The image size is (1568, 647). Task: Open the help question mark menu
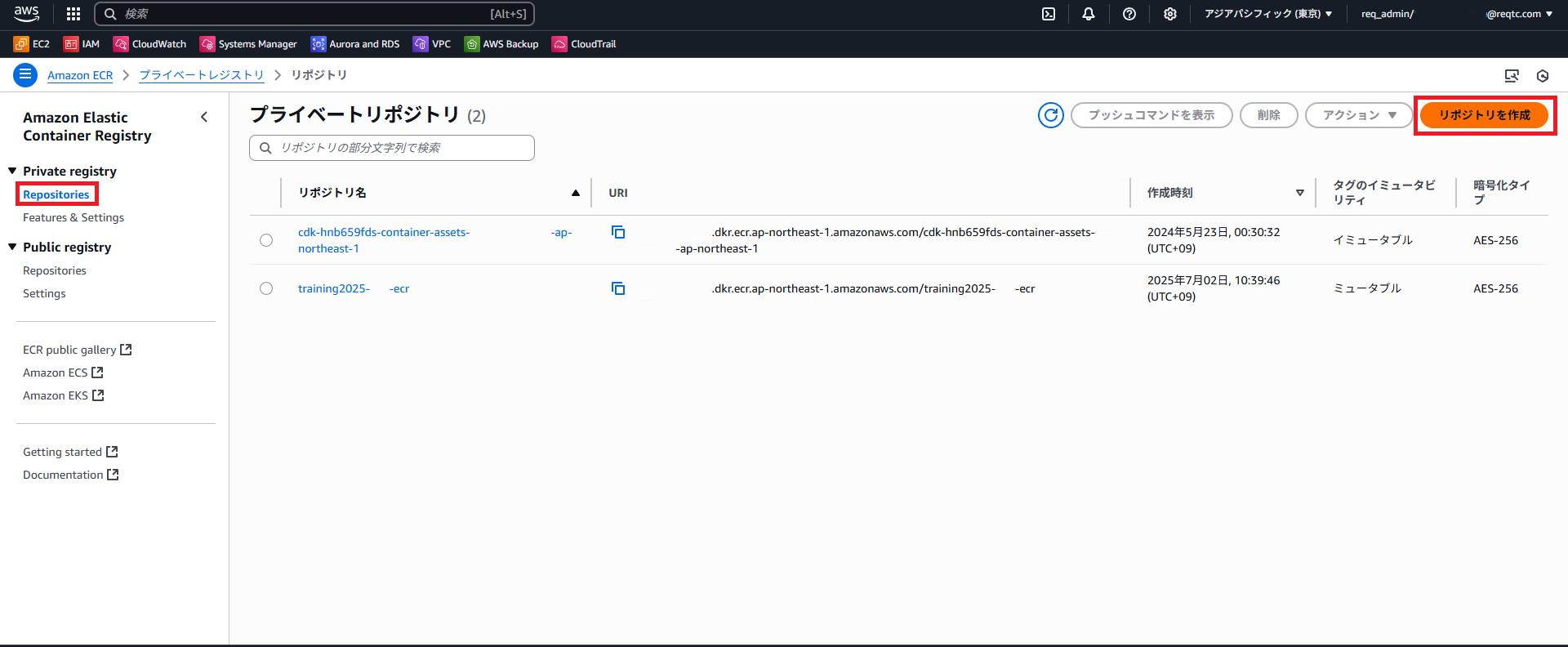[x=1129, y=14]
